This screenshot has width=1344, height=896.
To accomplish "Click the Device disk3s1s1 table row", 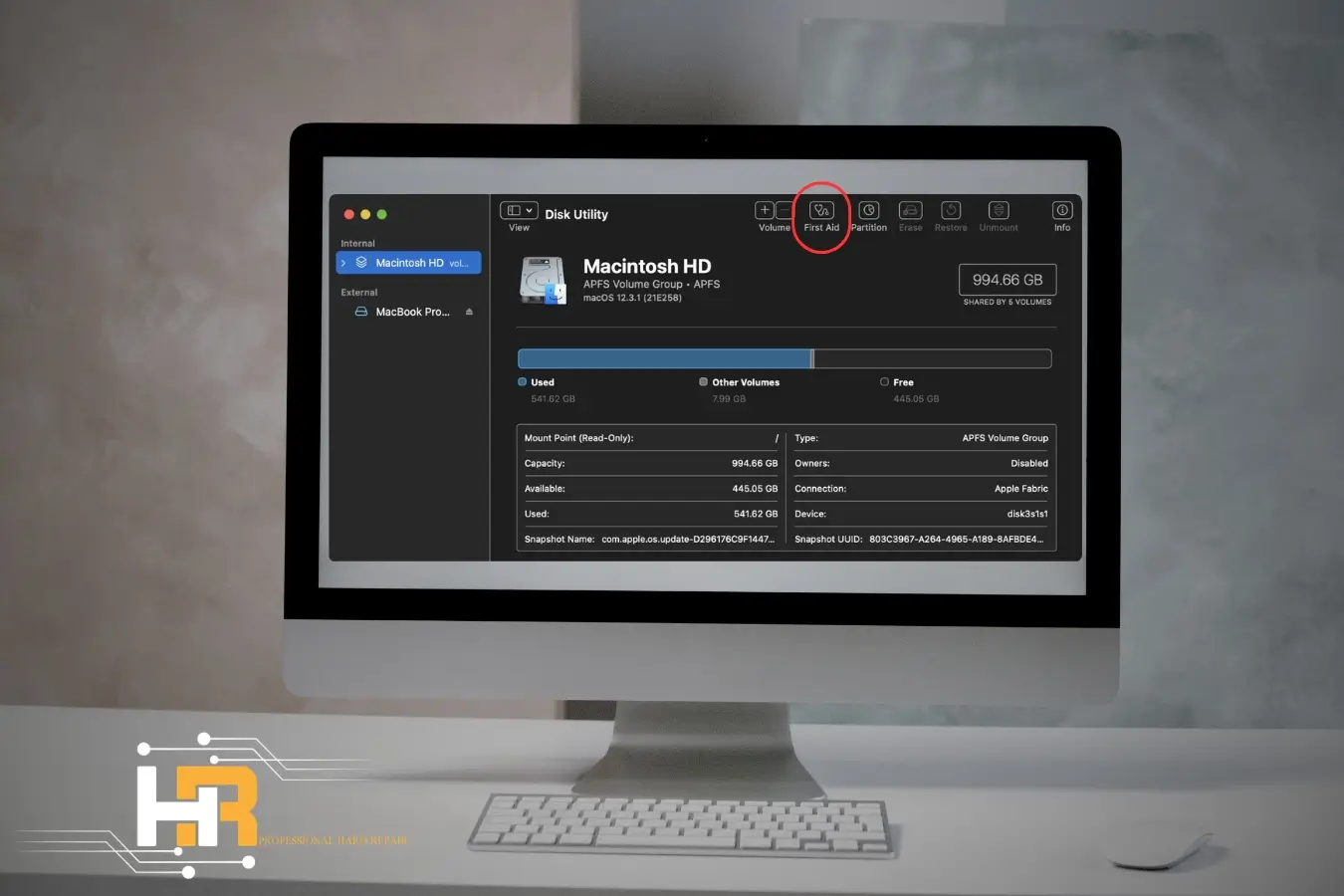I will pyautogui.click(x=921, y=514).
